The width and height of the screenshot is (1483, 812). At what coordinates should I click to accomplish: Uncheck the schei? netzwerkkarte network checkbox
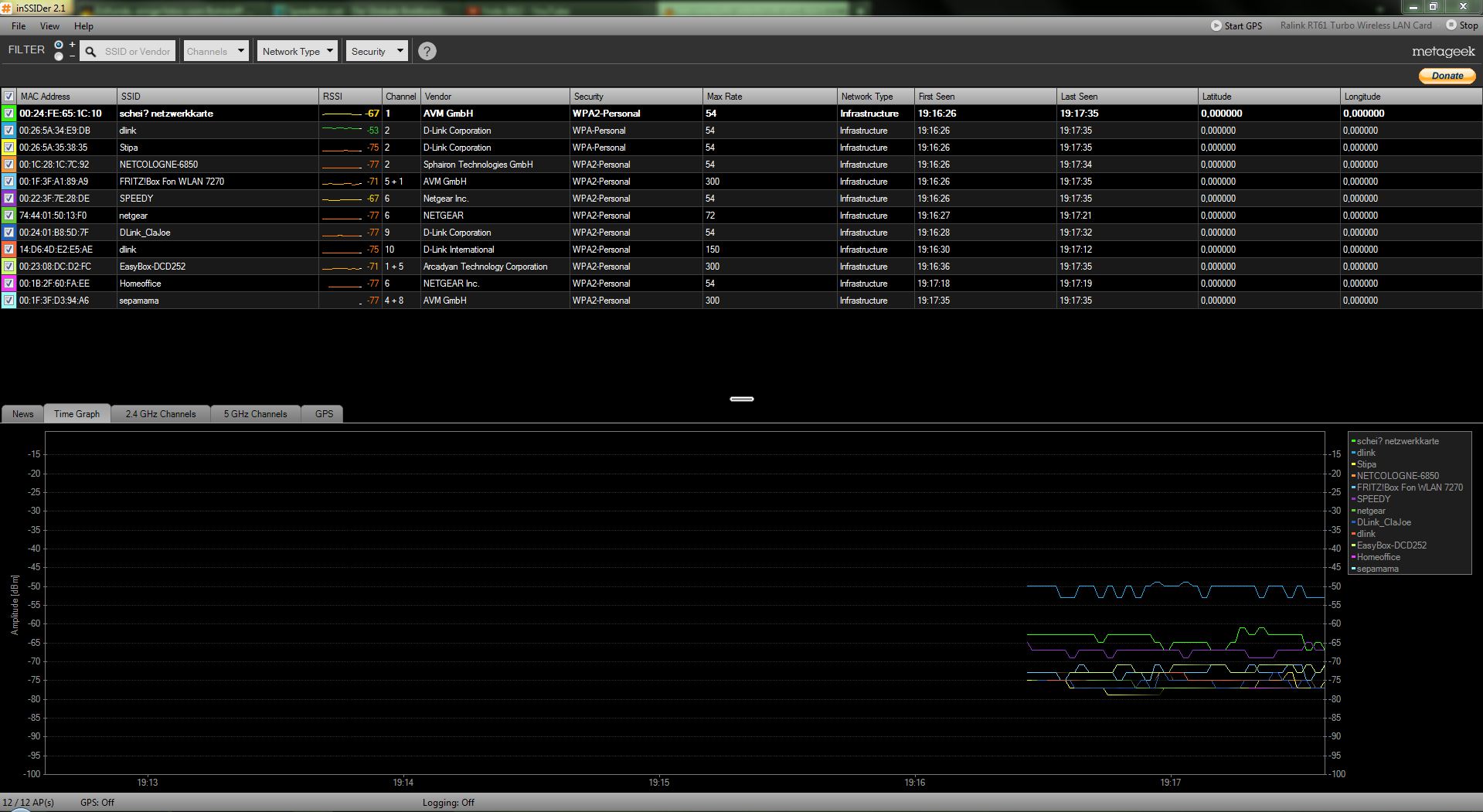pyautogui.click(x=9, y=114)
